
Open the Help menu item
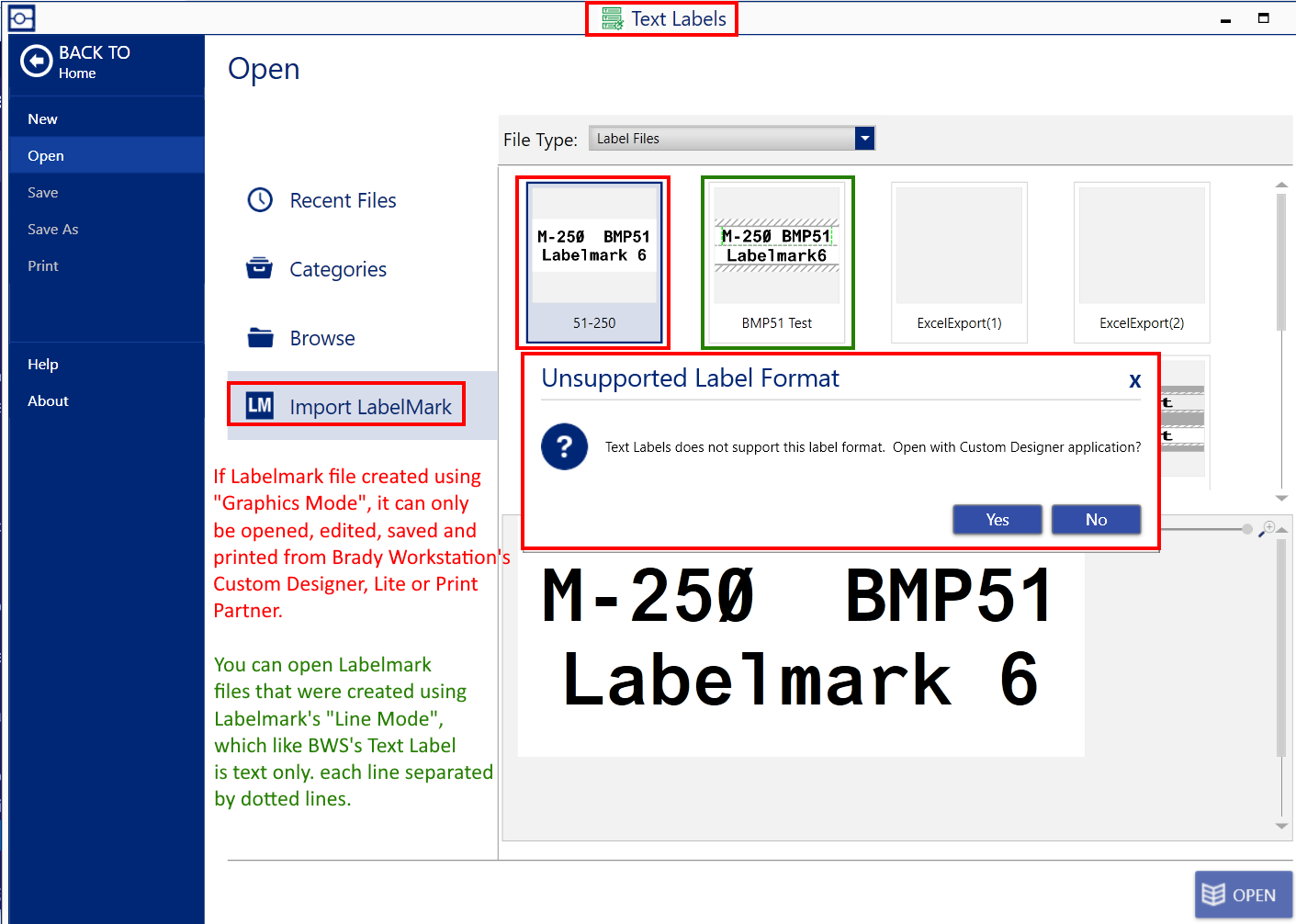tap(42, 364)
